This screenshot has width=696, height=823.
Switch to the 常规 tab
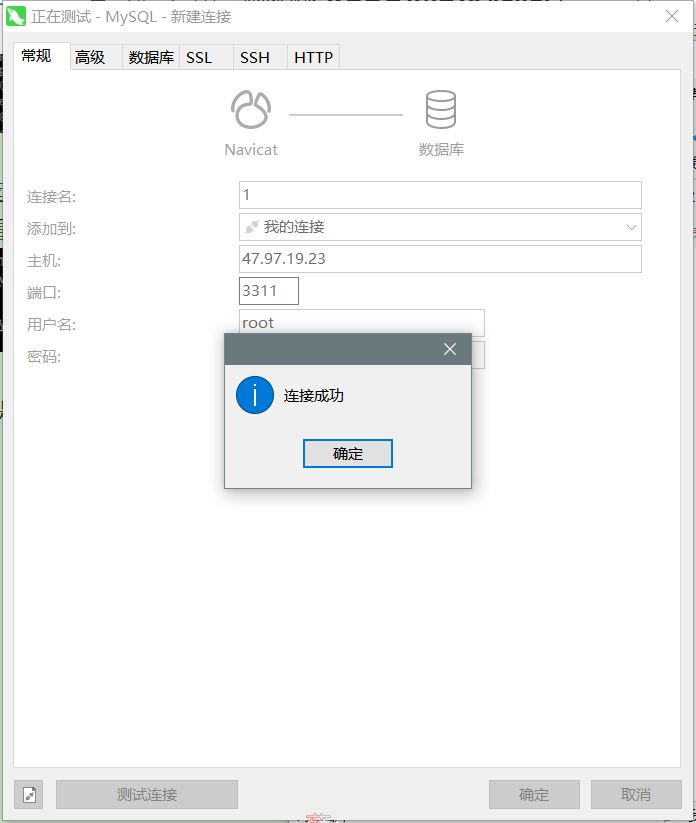click(41, 56)
